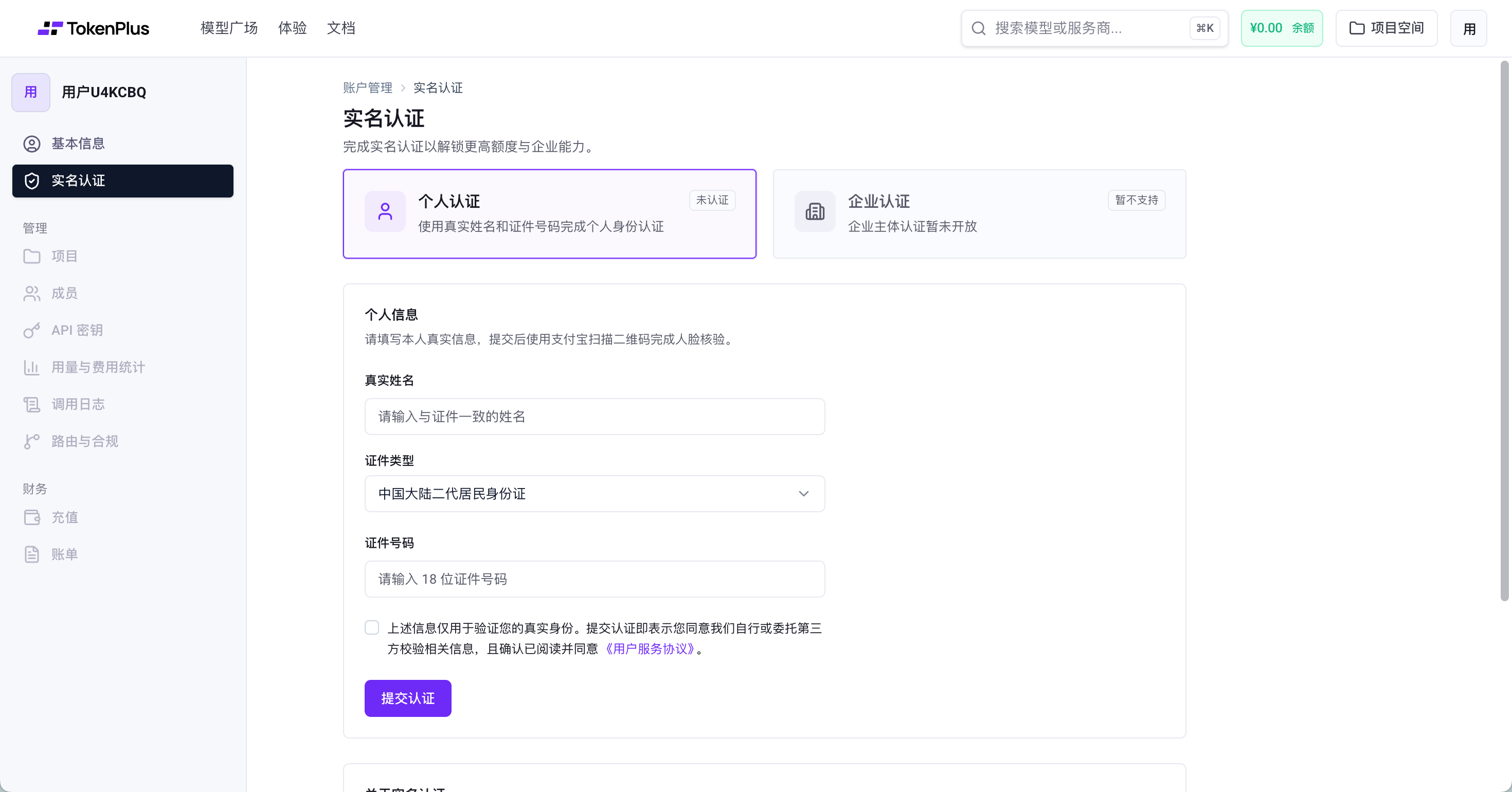Open 调用日志 in the sidebar
The height and width of the screenshot is (792, 1512).
[x=123, y=405]
